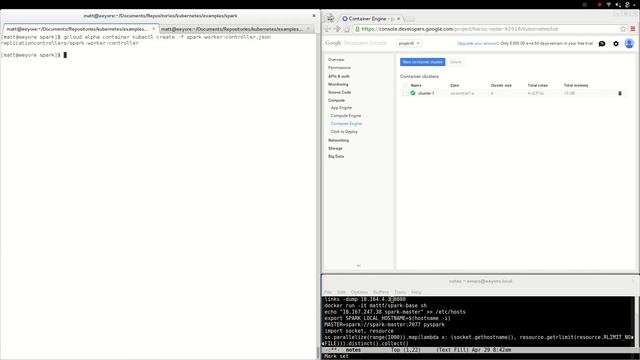Viewport: 640px width, 360px height.
Task: Open the console settings gear icon
Action: point(616,43)
